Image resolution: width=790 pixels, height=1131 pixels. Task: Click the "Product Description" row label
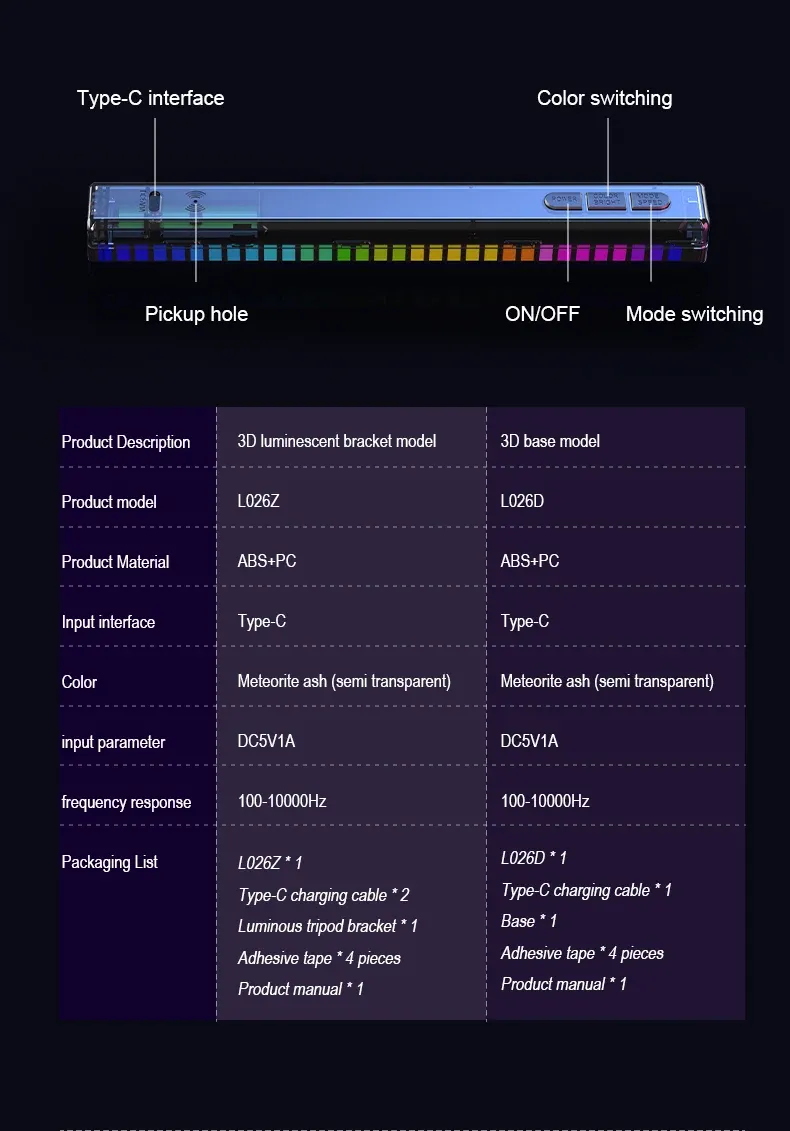[126, 442]
